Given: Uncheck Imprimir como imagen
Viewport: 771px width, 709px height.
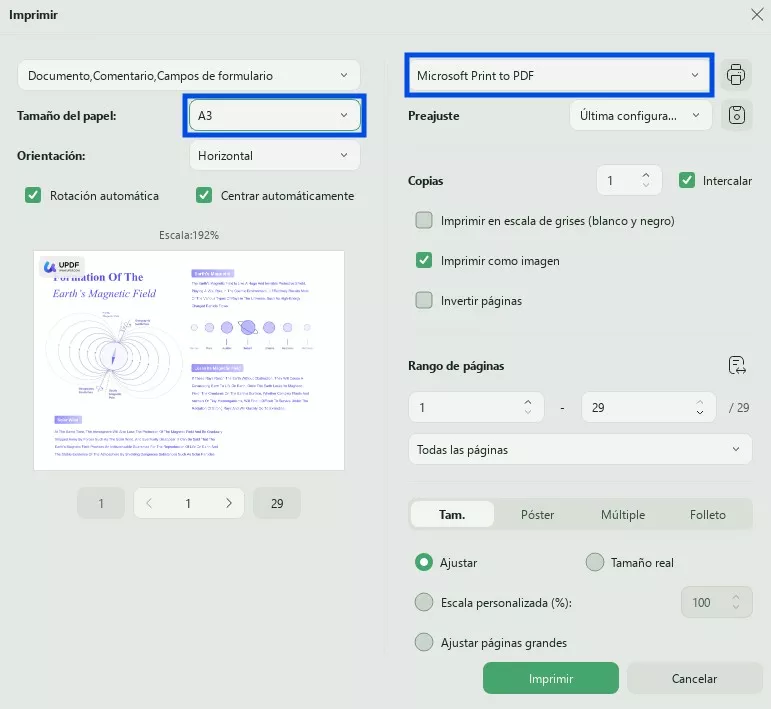Looking at the screenshot, I should point(424,260).
